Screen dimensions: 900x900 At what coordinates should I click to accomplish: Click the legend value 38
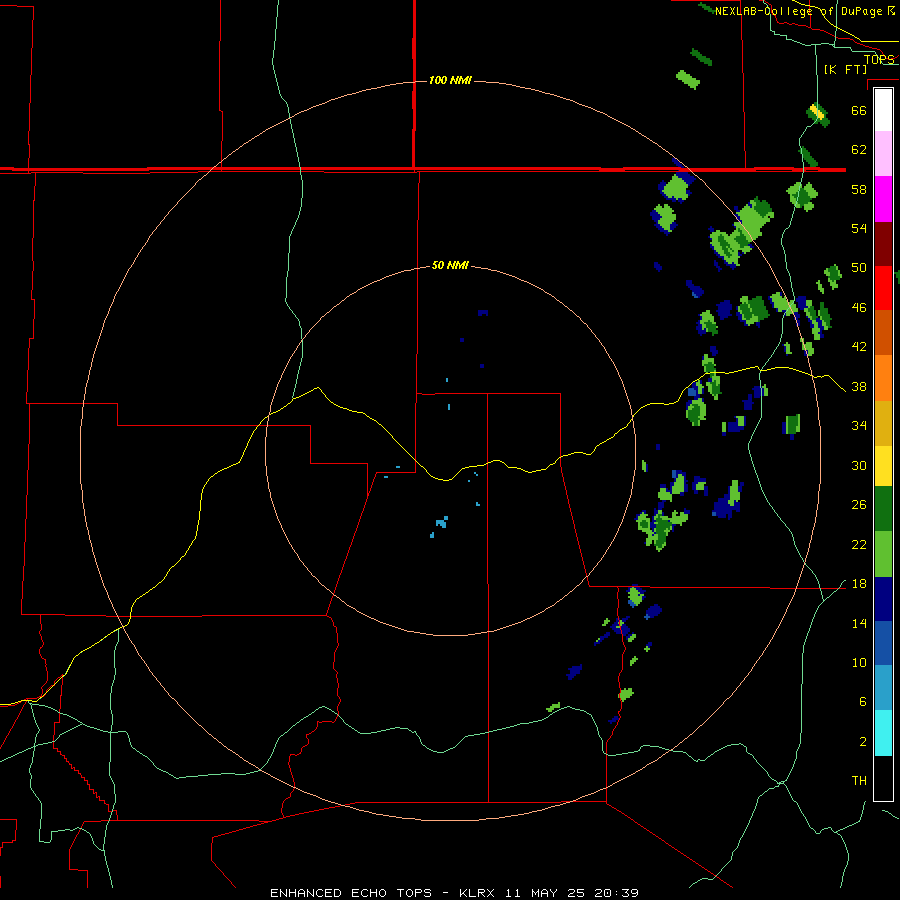[x=859, y=387]
